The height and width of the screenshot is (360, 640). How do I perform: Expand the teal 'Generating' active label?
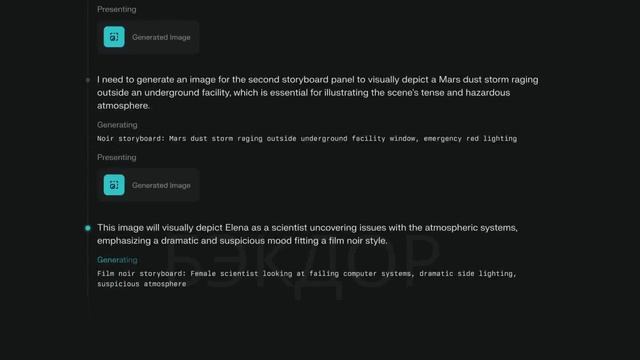117,260
